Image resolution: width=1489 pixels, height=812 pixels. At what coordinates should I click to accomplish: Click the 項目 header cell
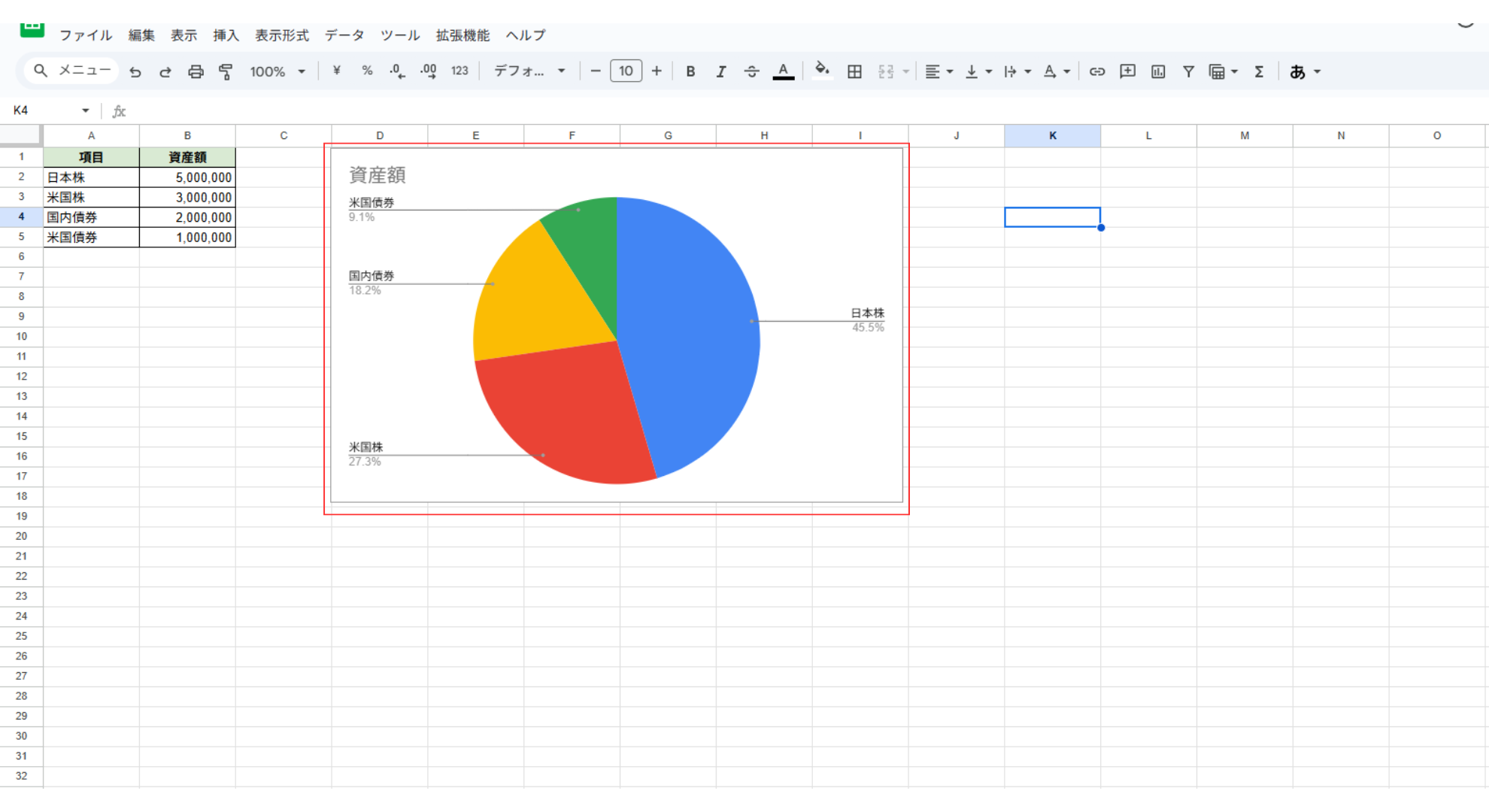click(x=91, y=157)
